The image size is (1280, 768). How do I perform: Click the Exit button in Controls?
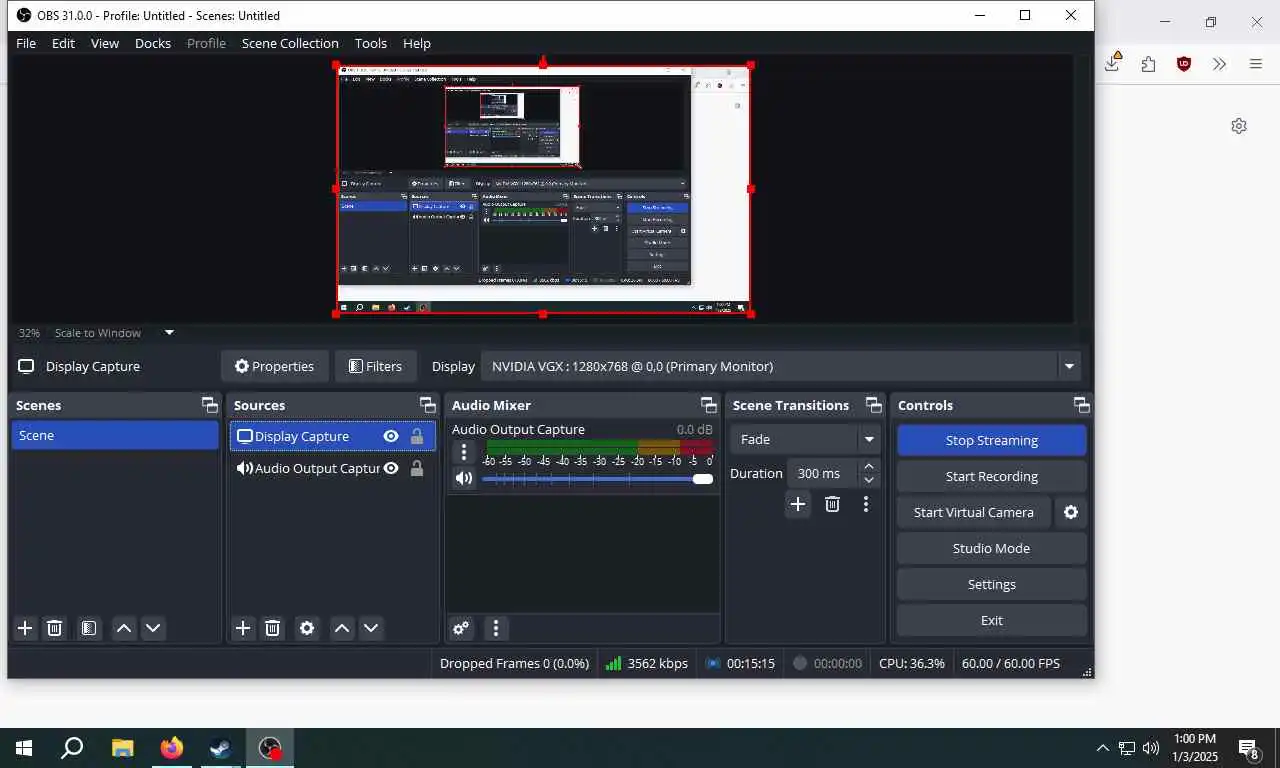(x=992, y=620)
